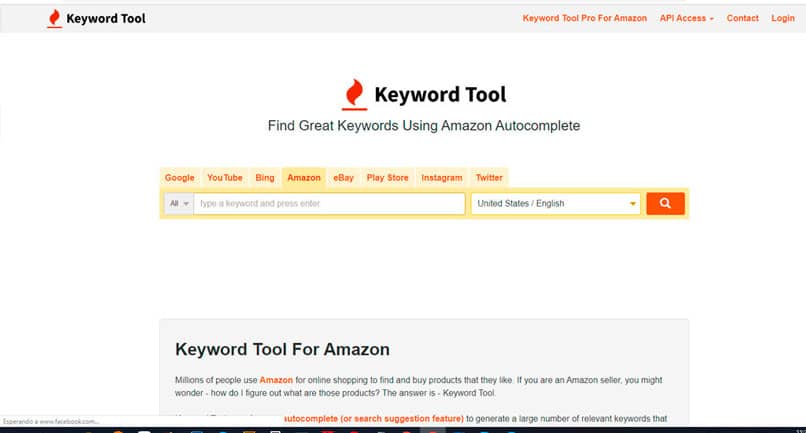The width and height of the screenshot is (806, 433).
Task: Click the large centered Keyword Tool flame logo
Action: (354, 94)
